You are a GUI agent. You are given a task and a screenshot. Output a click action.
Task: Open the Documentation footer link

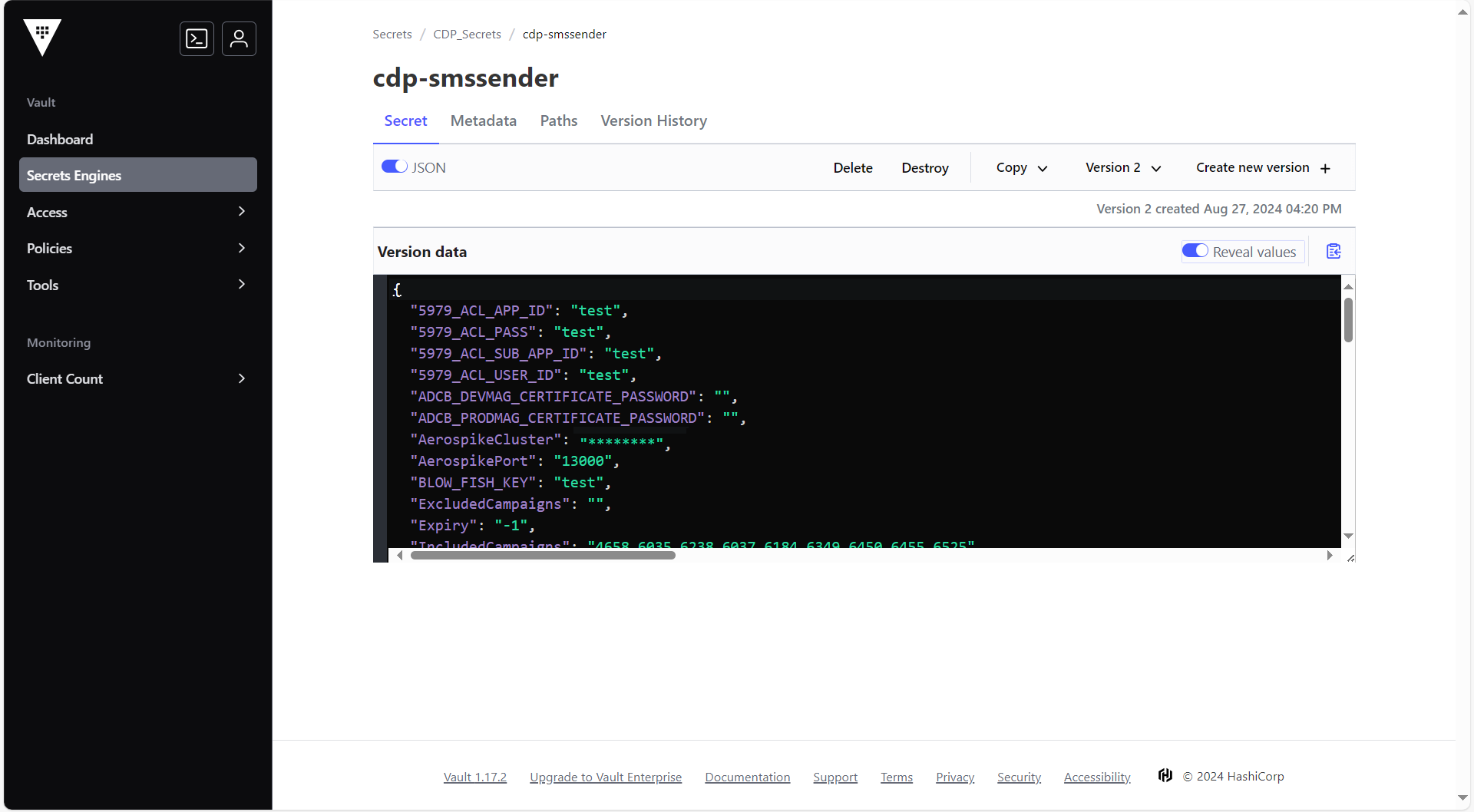748,777
